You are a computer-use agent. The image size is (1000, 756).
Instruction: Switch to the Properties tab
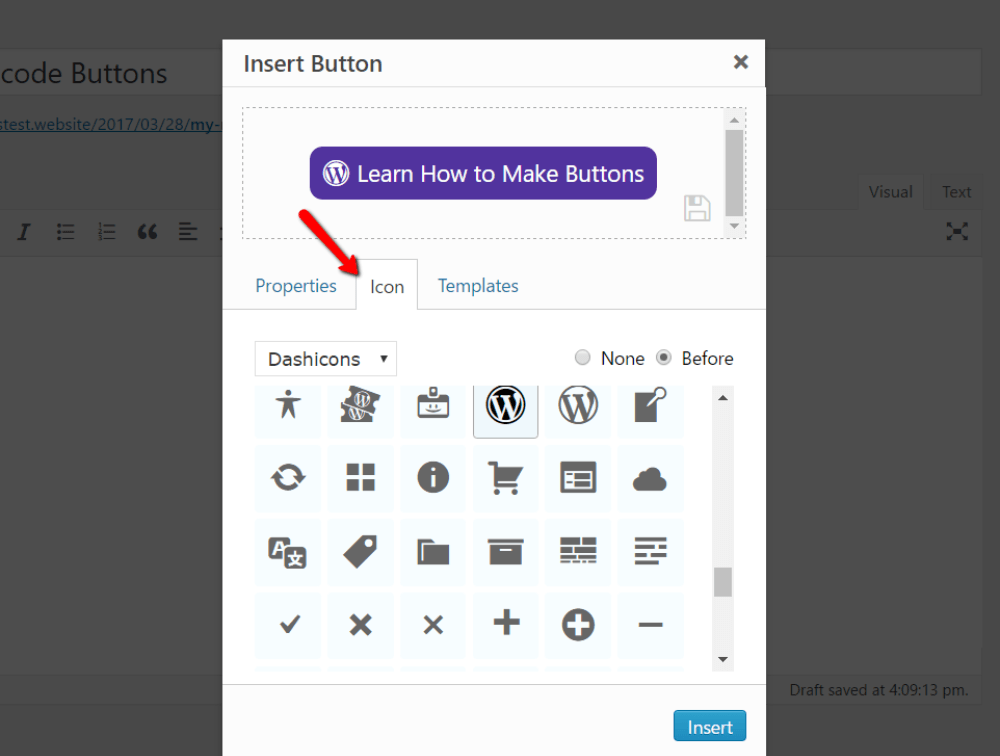(296, 286)
